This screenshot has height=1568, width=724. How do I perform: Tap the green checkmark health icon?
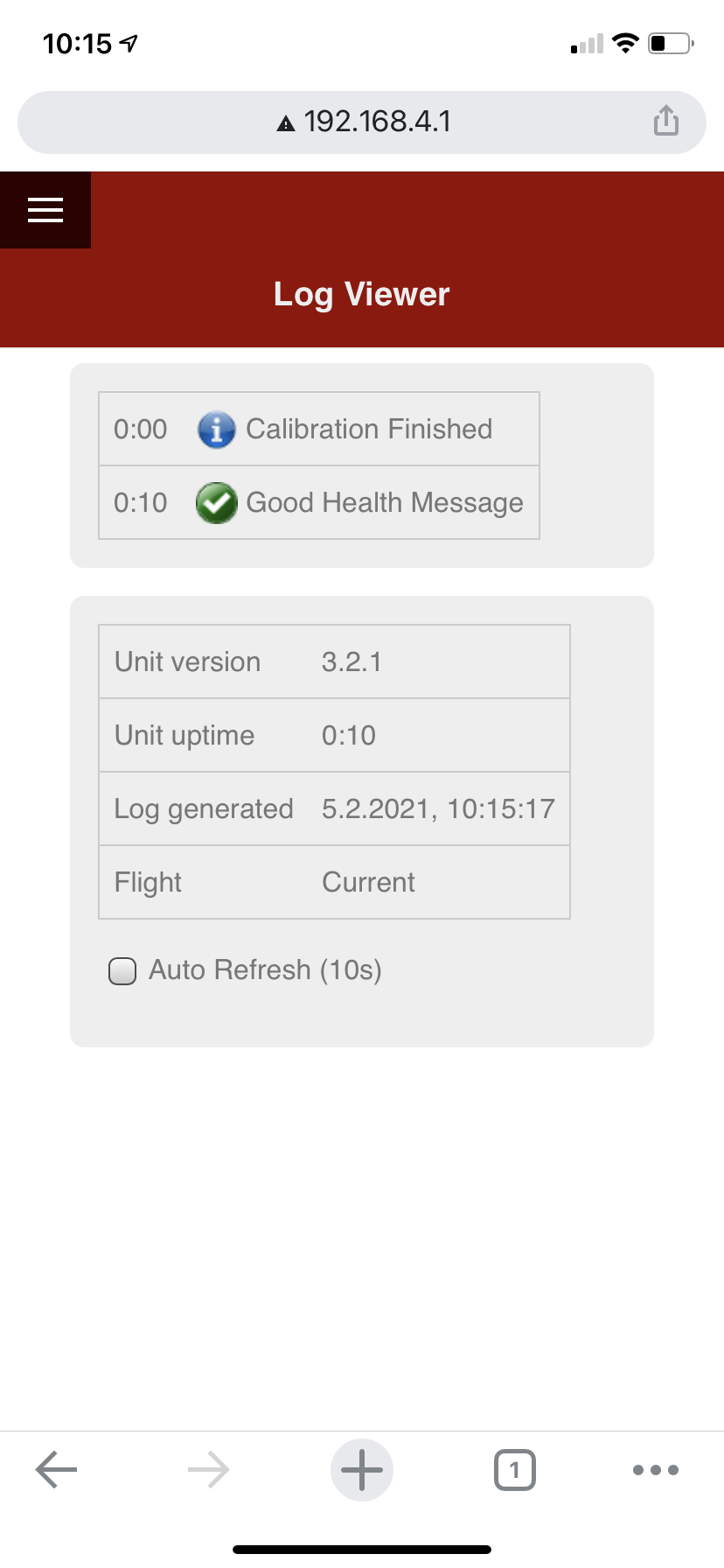tap(216, 503)
